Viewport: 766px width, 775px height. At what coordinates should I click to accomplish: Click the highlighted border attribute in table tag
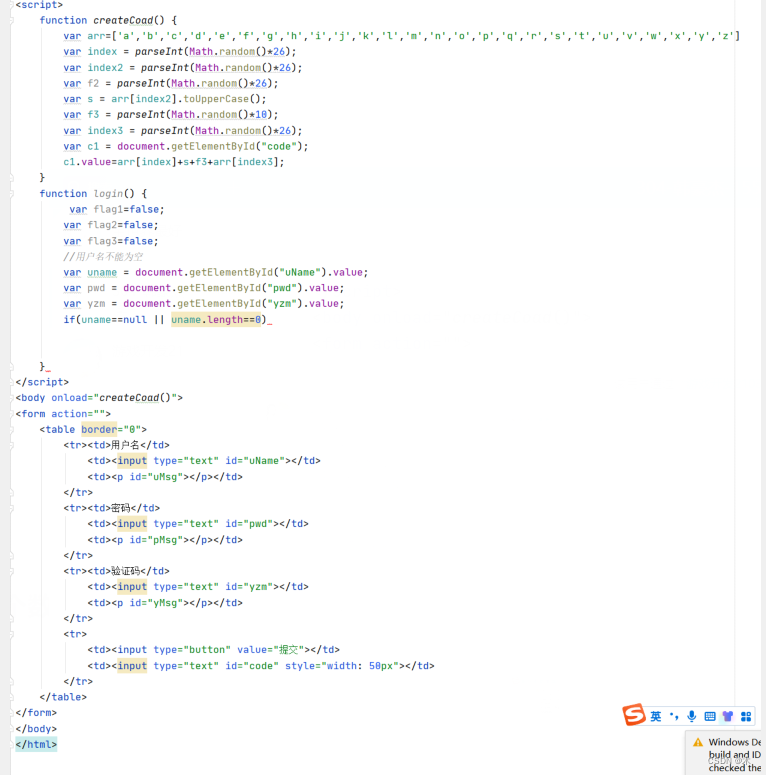(x=99, y=430)
